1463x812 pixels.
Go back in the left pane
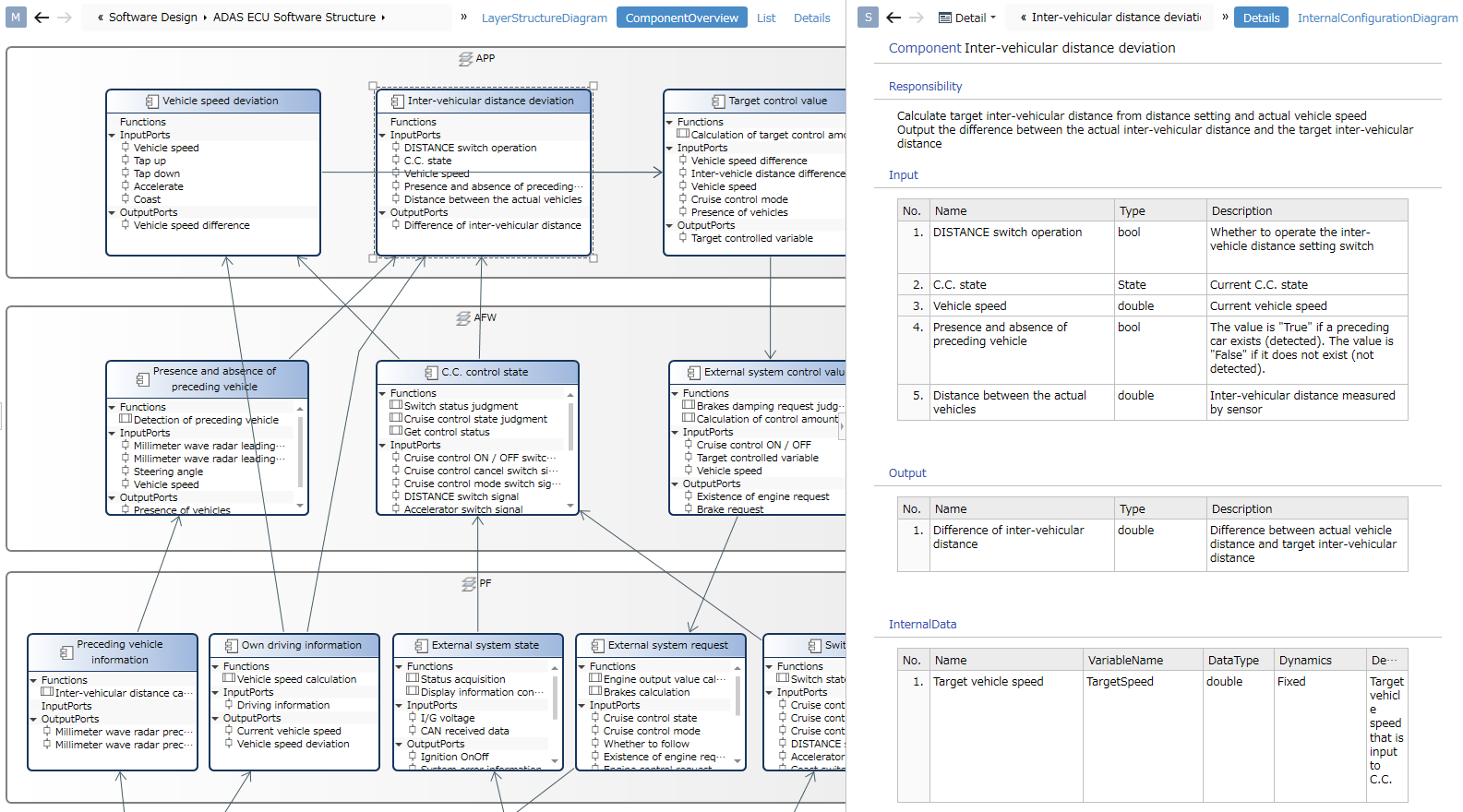[x=42, y=17]
